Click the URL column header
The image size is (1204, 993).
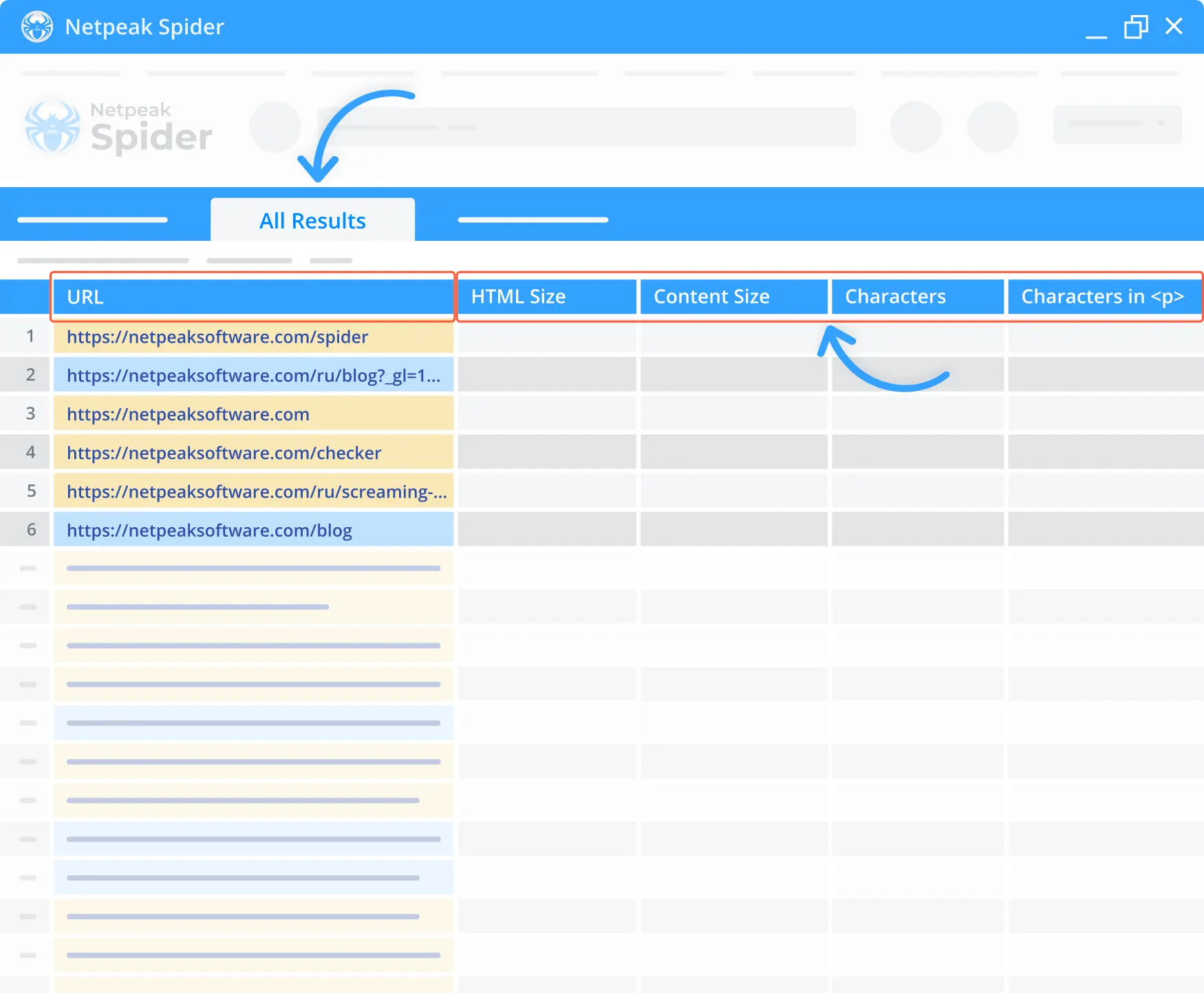tap(252, 297)
